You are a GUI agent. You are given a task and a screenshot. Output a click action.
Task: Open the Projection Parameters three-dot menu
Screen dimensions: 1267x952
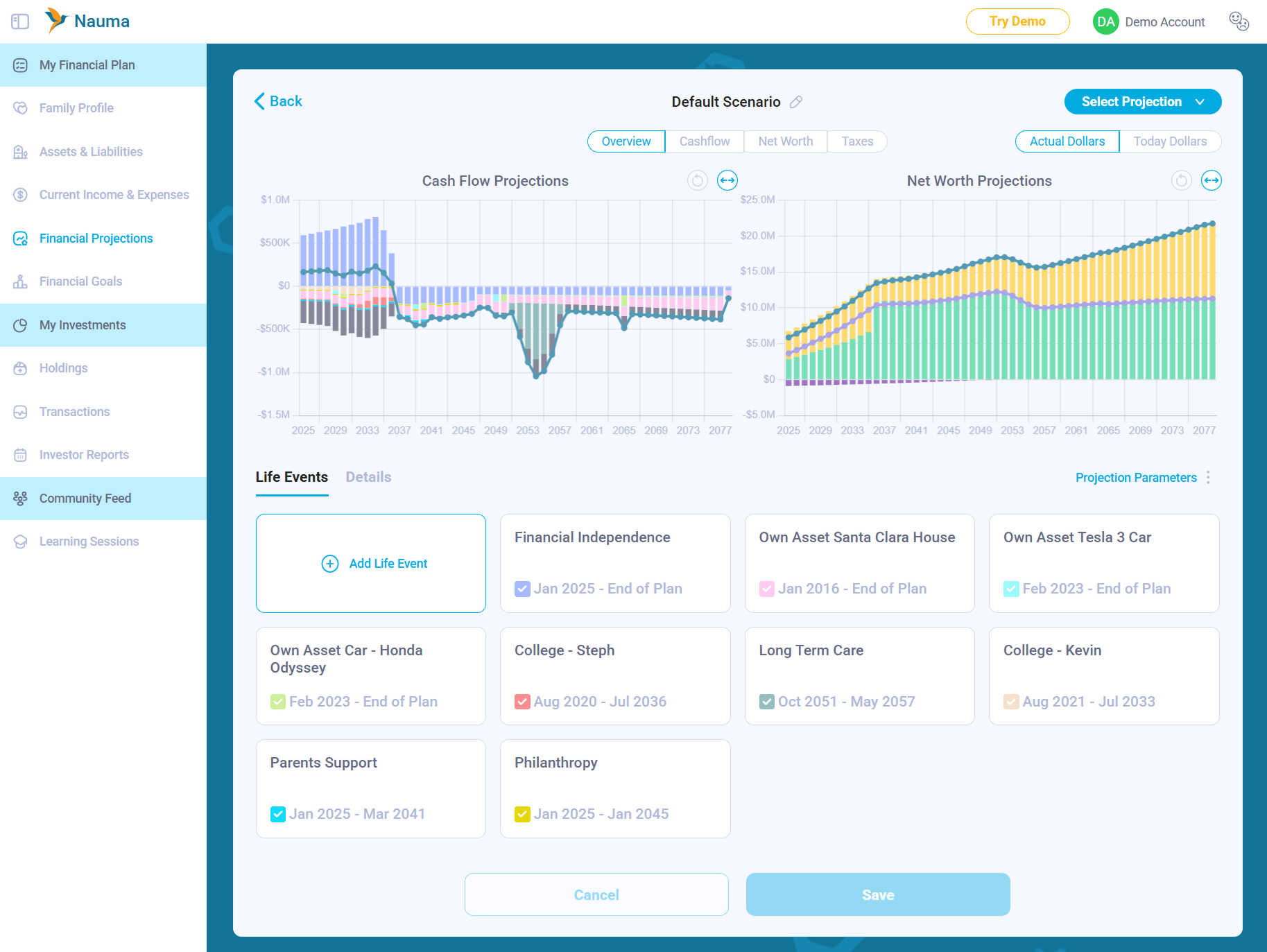(1208, 478)
